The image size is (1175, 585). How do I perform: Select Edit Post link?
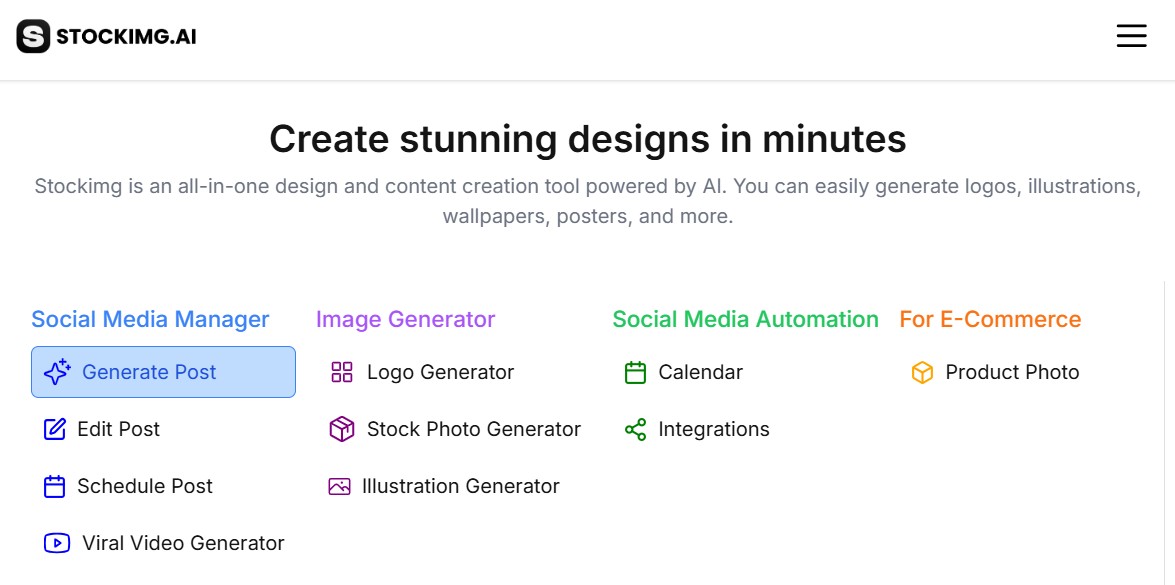[x=118, y=429]
